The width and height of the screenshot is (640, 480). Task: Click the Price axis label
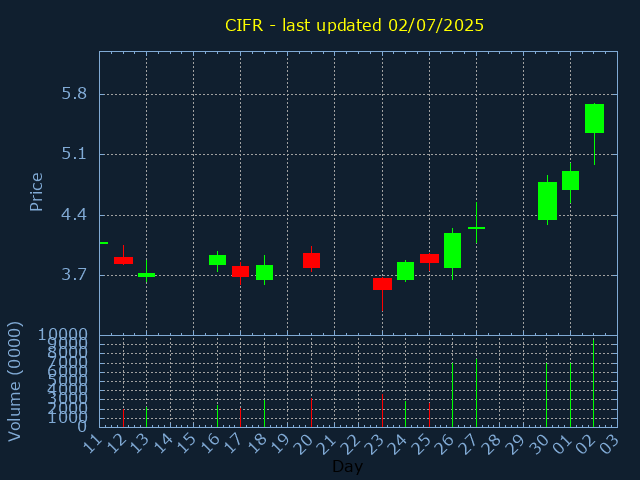click(36, 192)
